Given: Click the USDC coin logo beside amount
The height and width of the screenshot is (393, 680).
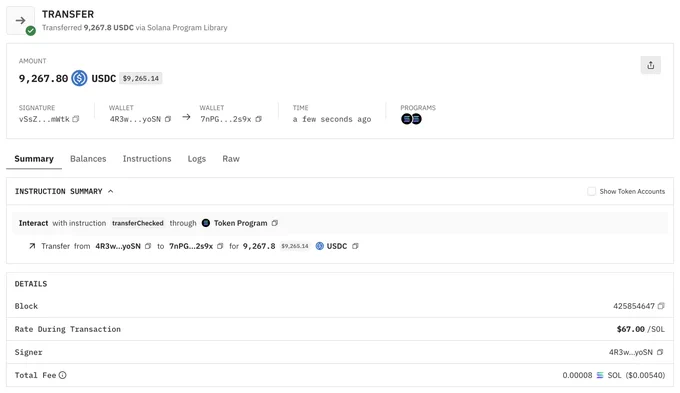Looking at the screenshot, I should tap(79, 78).
